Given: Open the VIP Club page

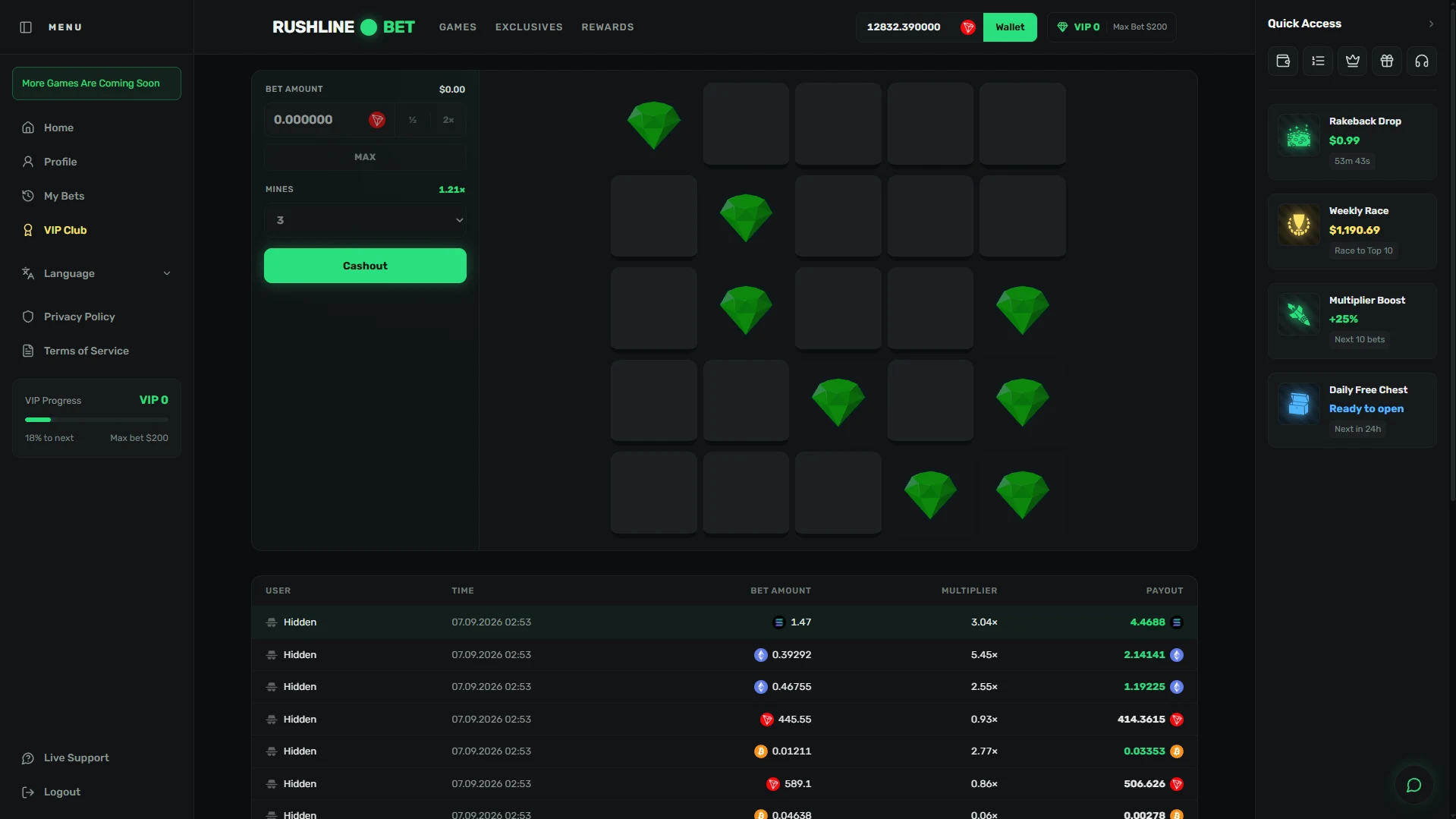Looking at the screenshot, I should (65, 230).
